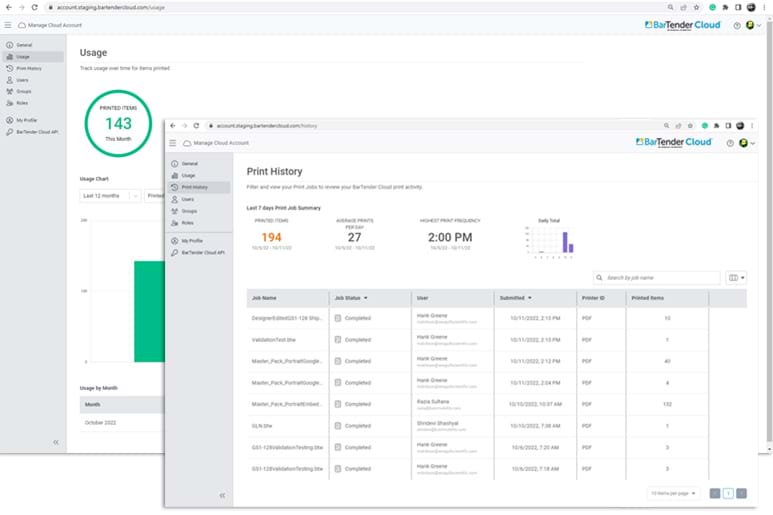Select Users in the front window sidebar
The width and height of the screenshot is (773, 515).
point(187,199)
